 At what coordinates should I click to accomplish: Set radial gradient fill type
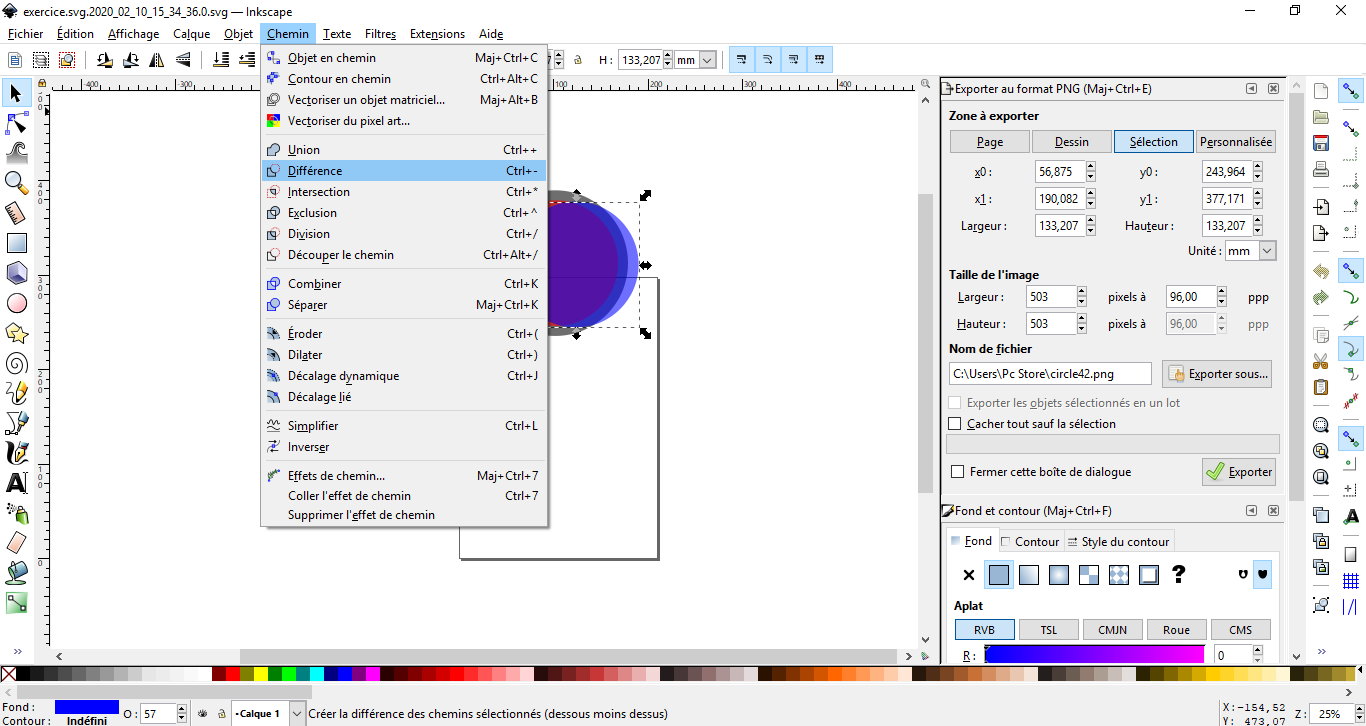[1059, 575]
